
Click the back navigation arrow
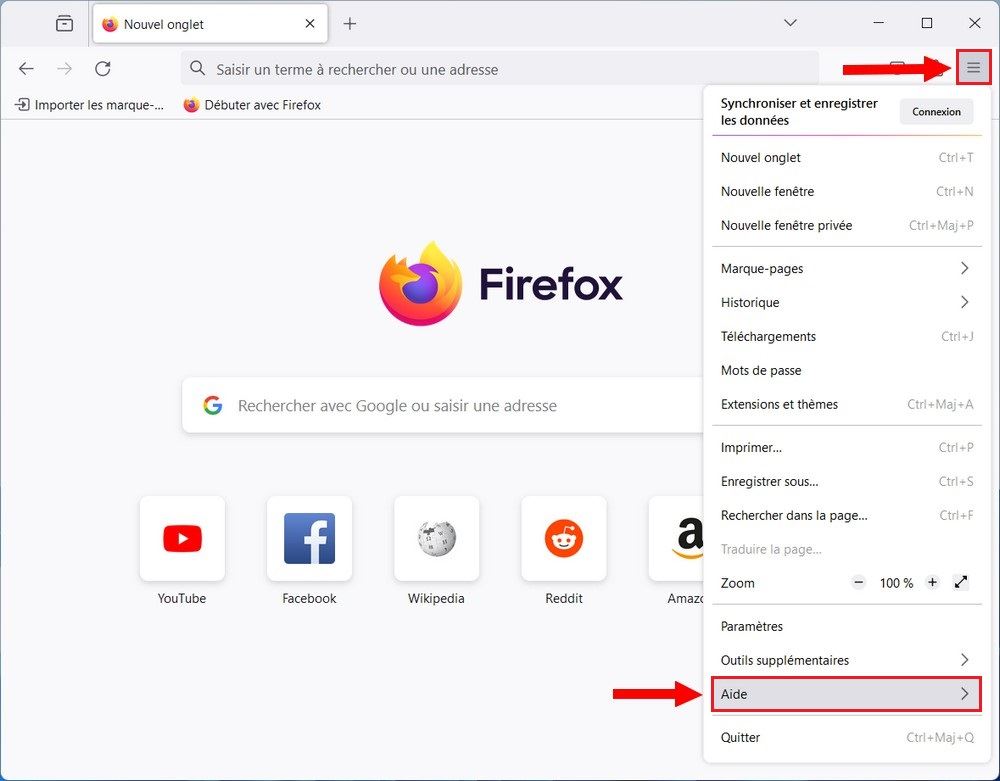tap(25, 69)
